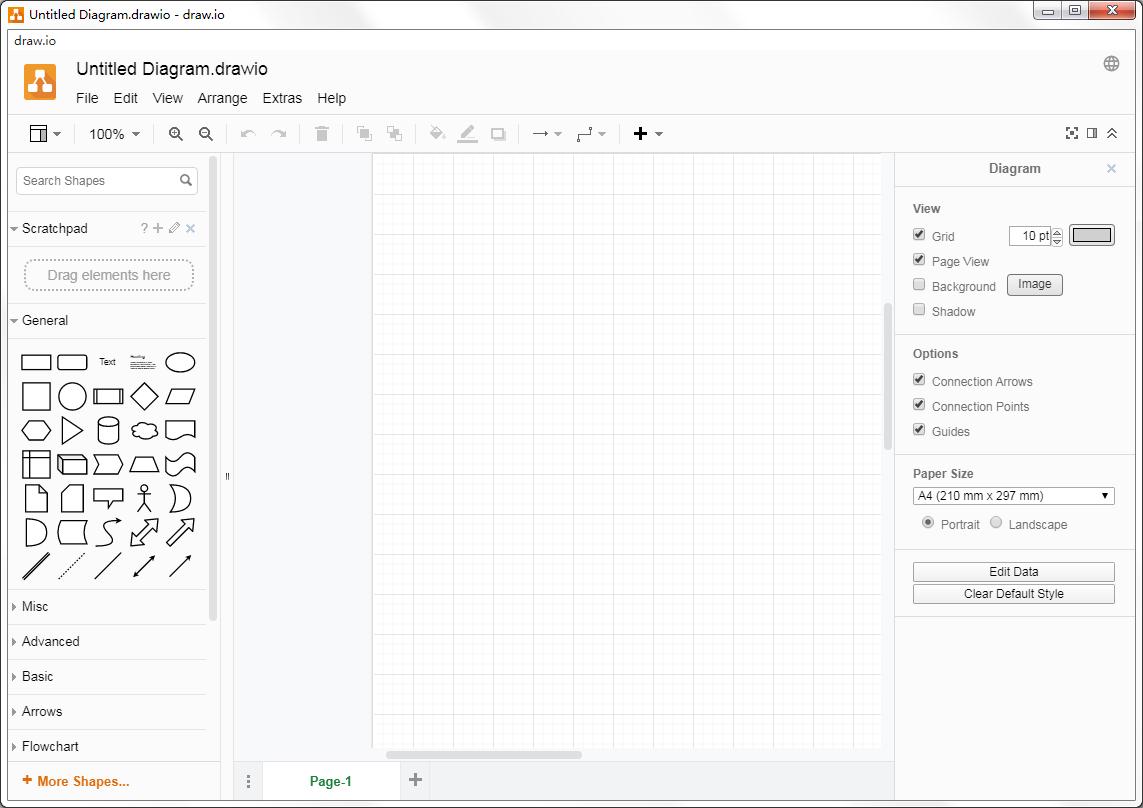Image resolution: width=1143 pixels, height=808 pixels.
Task: Open the view layout toolbar dropdown
Action: pos(45,134)
